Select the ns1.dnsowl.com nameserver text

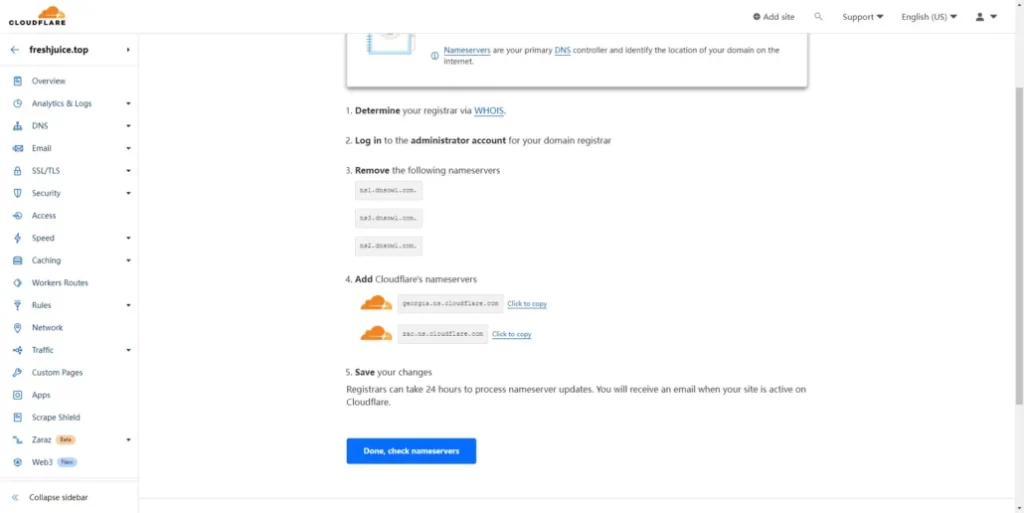(x=389, y=191)
